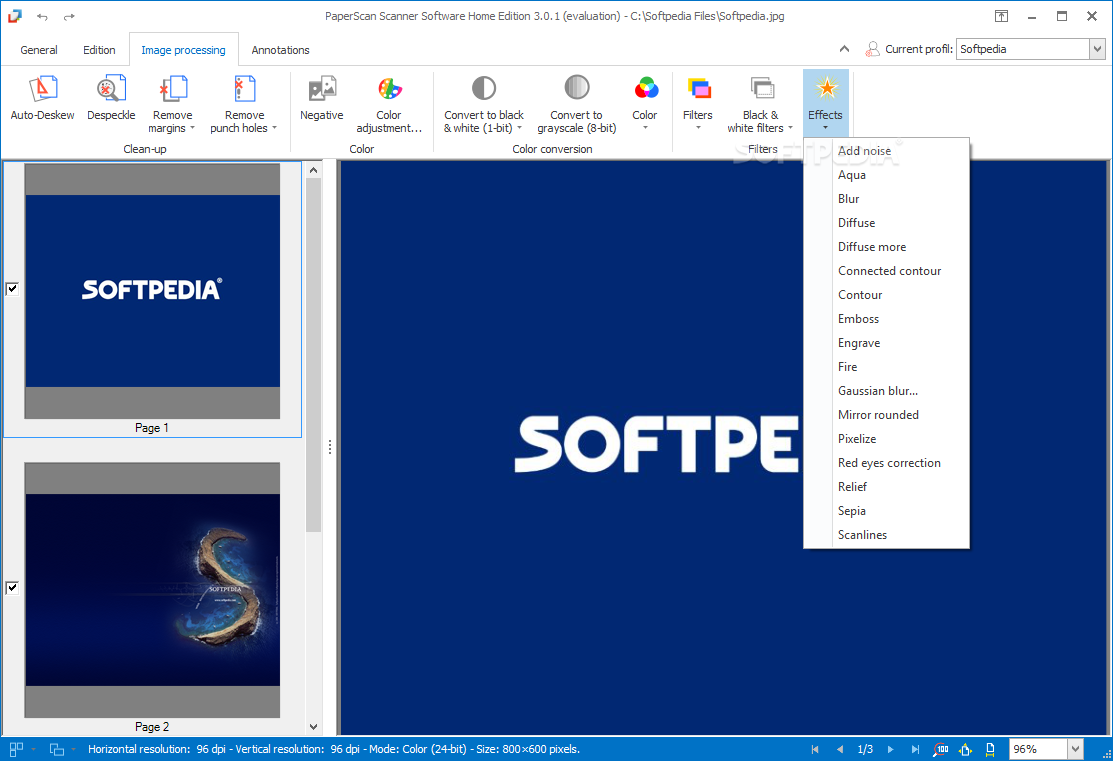Fit page to width icon
This screenshot has width=1113, height=761.
pyautogui.click(x=990, y=749)
